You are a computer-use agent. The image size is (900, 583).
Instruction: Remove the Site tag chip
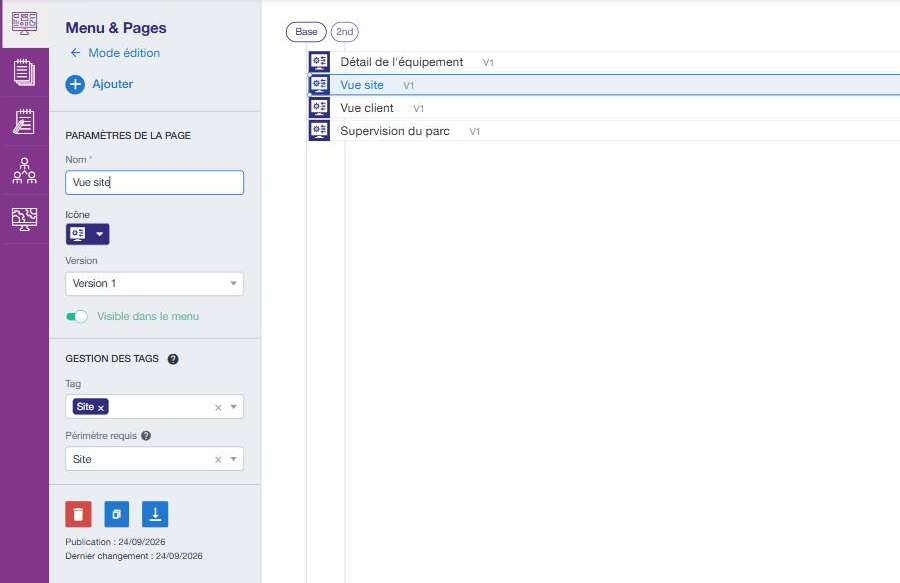pos(101,407)
